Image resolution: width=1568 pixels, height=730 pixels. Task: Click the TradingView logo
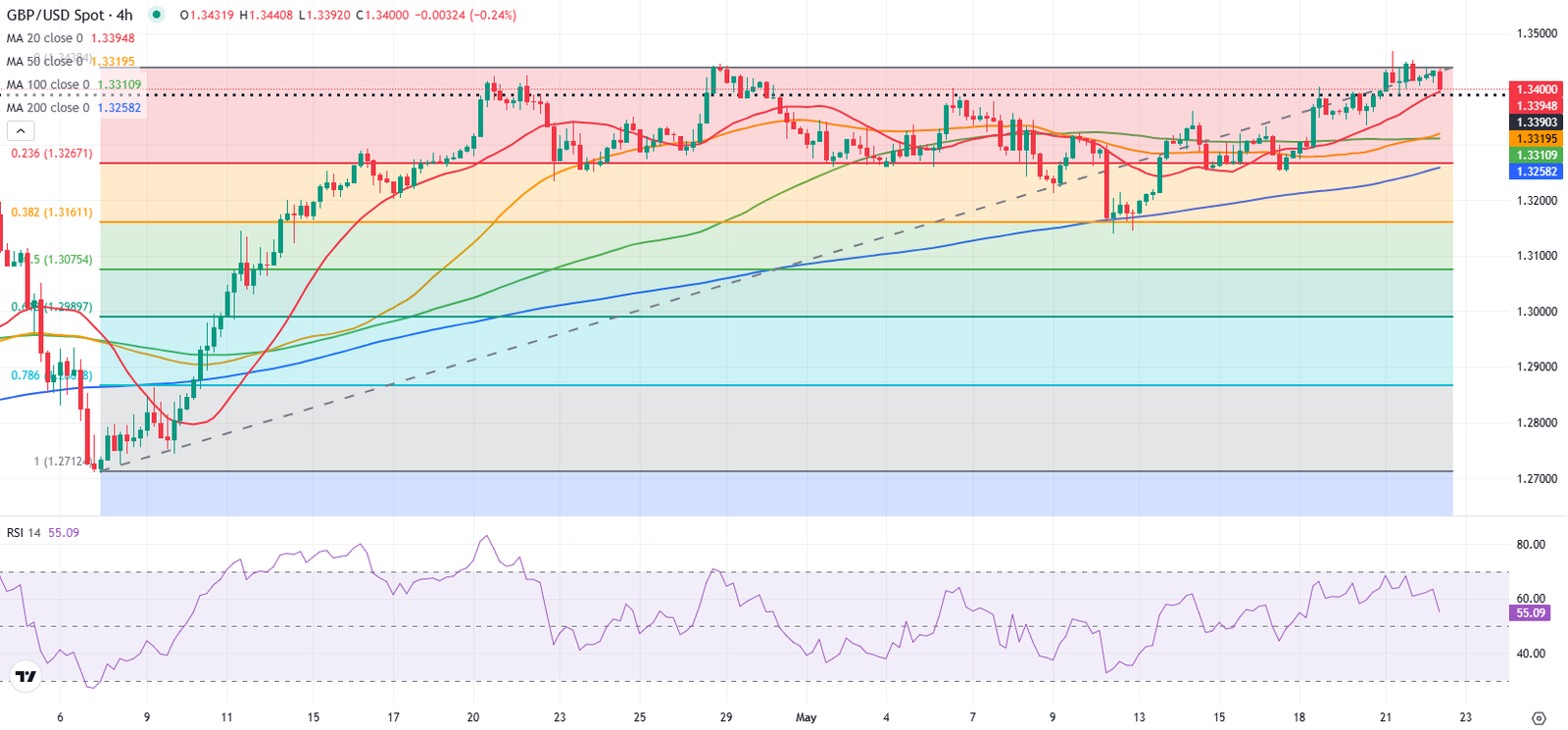coord(25,676)
